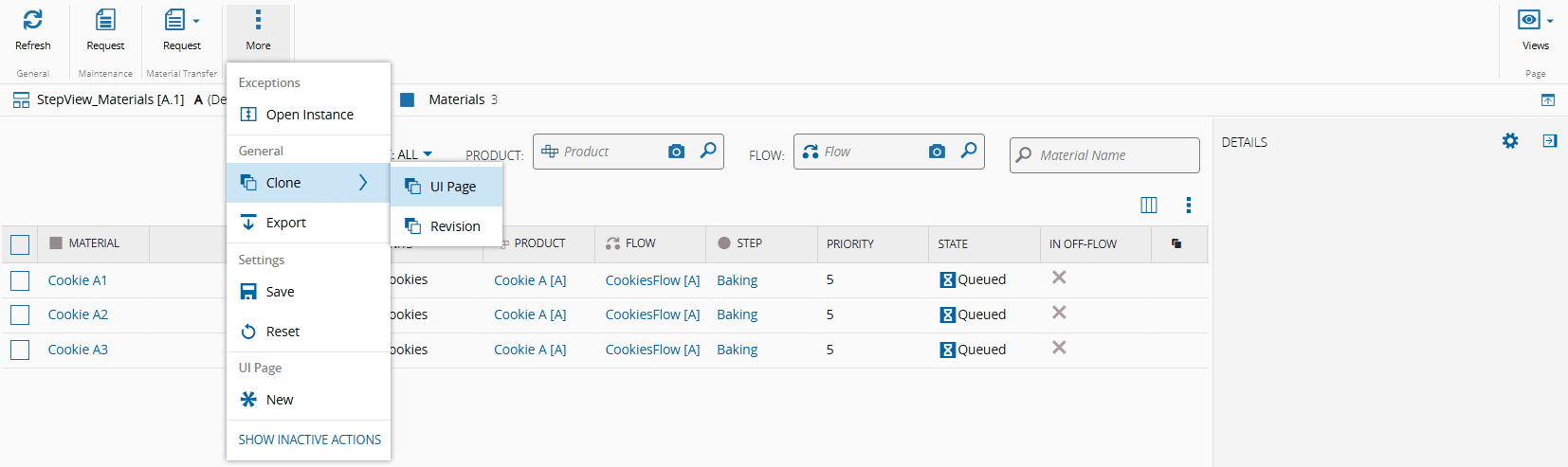1568x467 pixels.
Task: Click the grid vertical ellipsis options icon
Action: tap(1189, 205)
